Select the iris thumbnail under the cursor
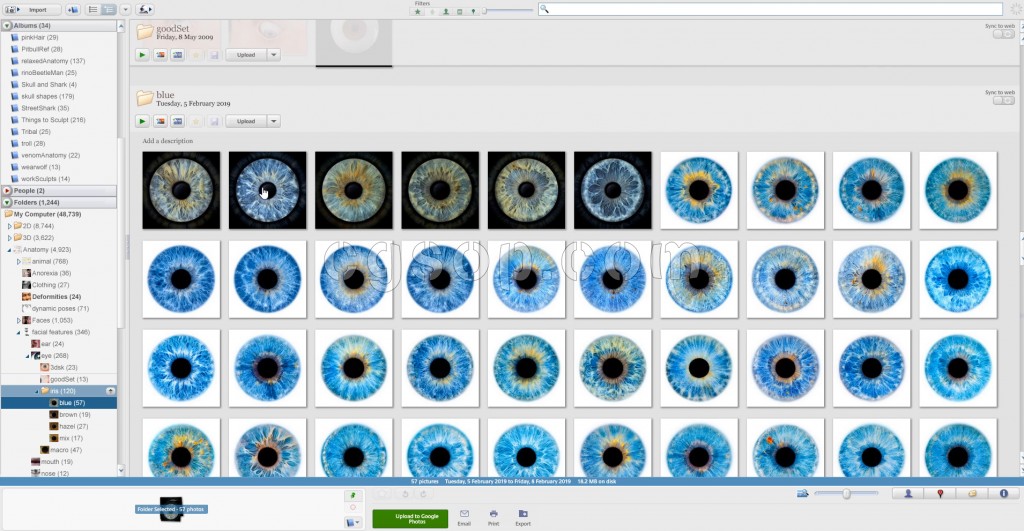Image resolution: width=1024 pixels, height=531 pixels. coord(267,190)
